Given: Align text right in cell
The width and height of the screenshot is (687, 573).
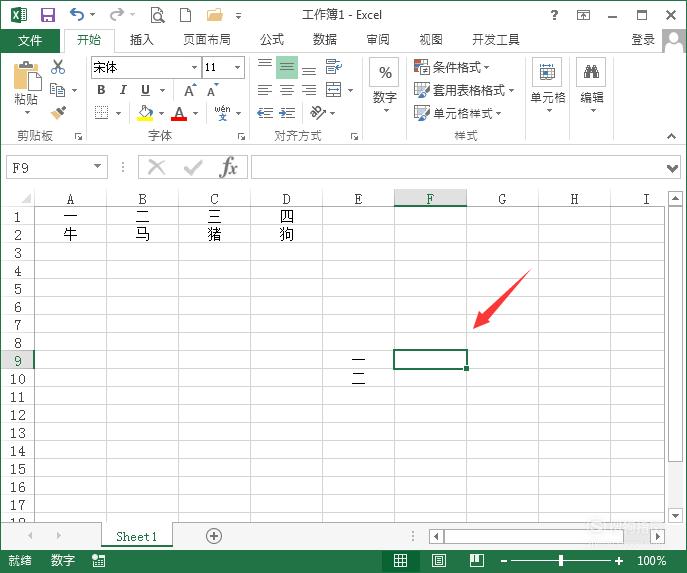Looking at the screenshot, I should [309, 90].
